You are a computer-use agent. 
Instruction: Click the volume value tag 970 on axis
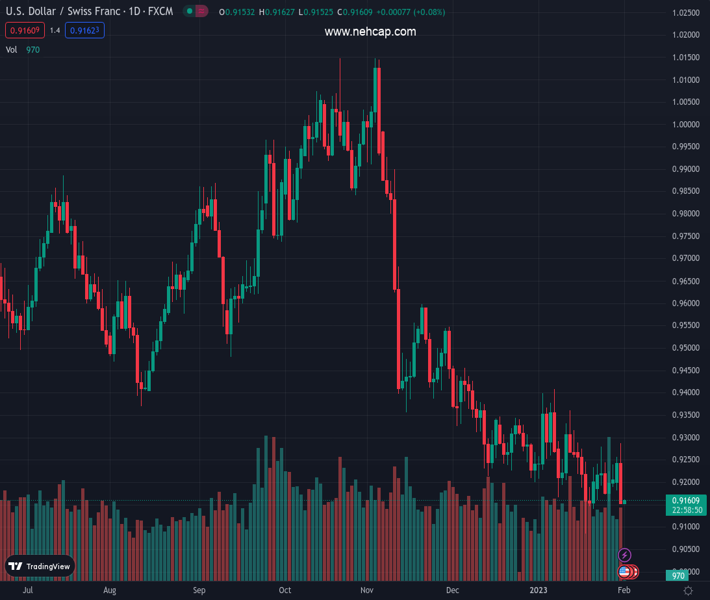678,576
